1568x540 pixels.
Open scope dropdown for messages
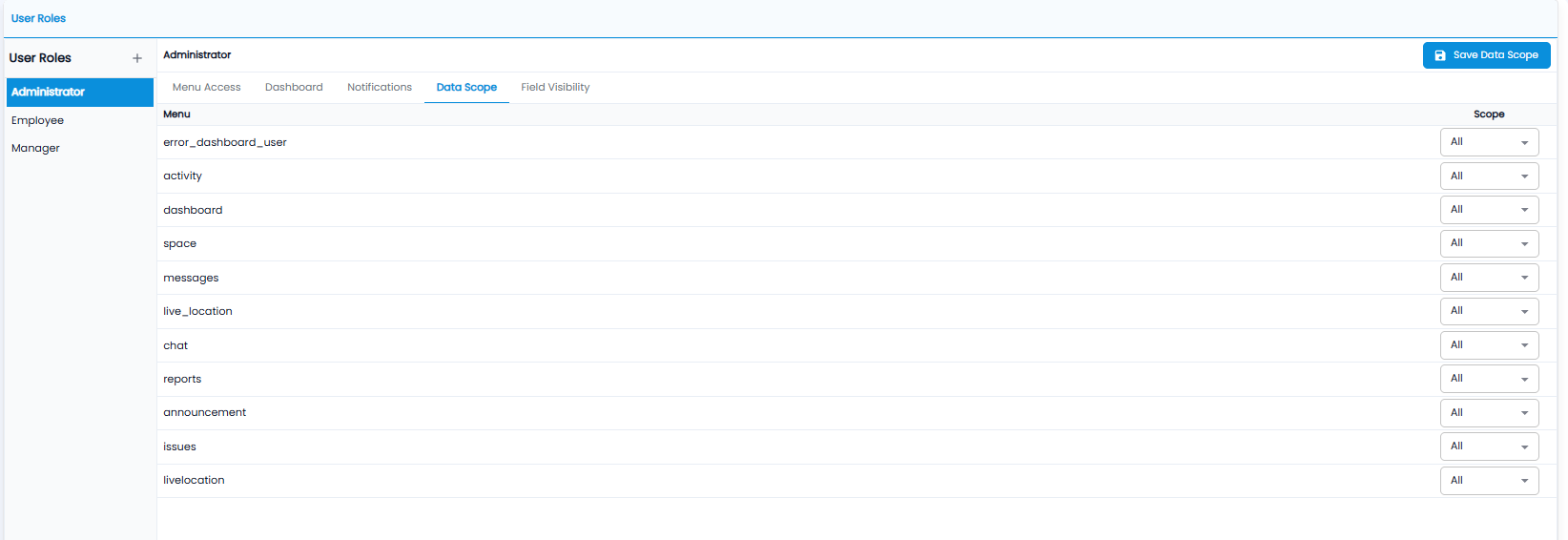(x=1489, y=278)
